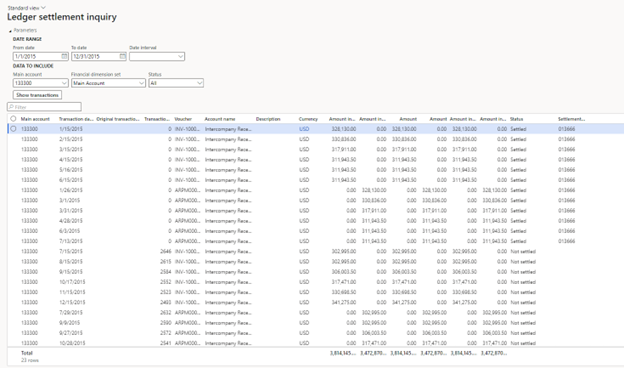
Task: Open the Status dropdown set to All
Action: pyautogui.click(x=176, y=83)
